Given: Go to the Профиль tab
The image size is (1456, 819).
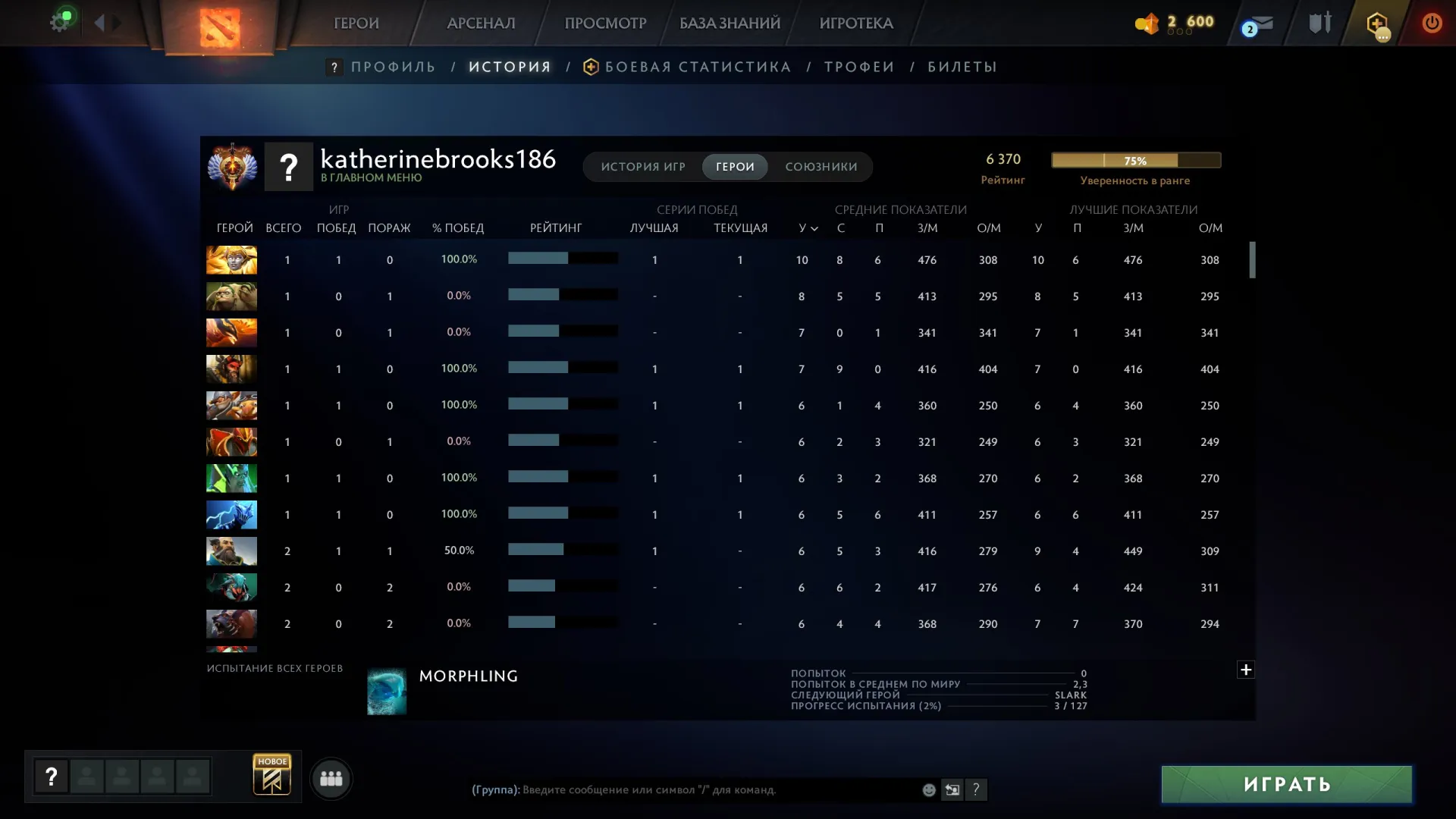Looking at the screenshot, I should (393, 67).
